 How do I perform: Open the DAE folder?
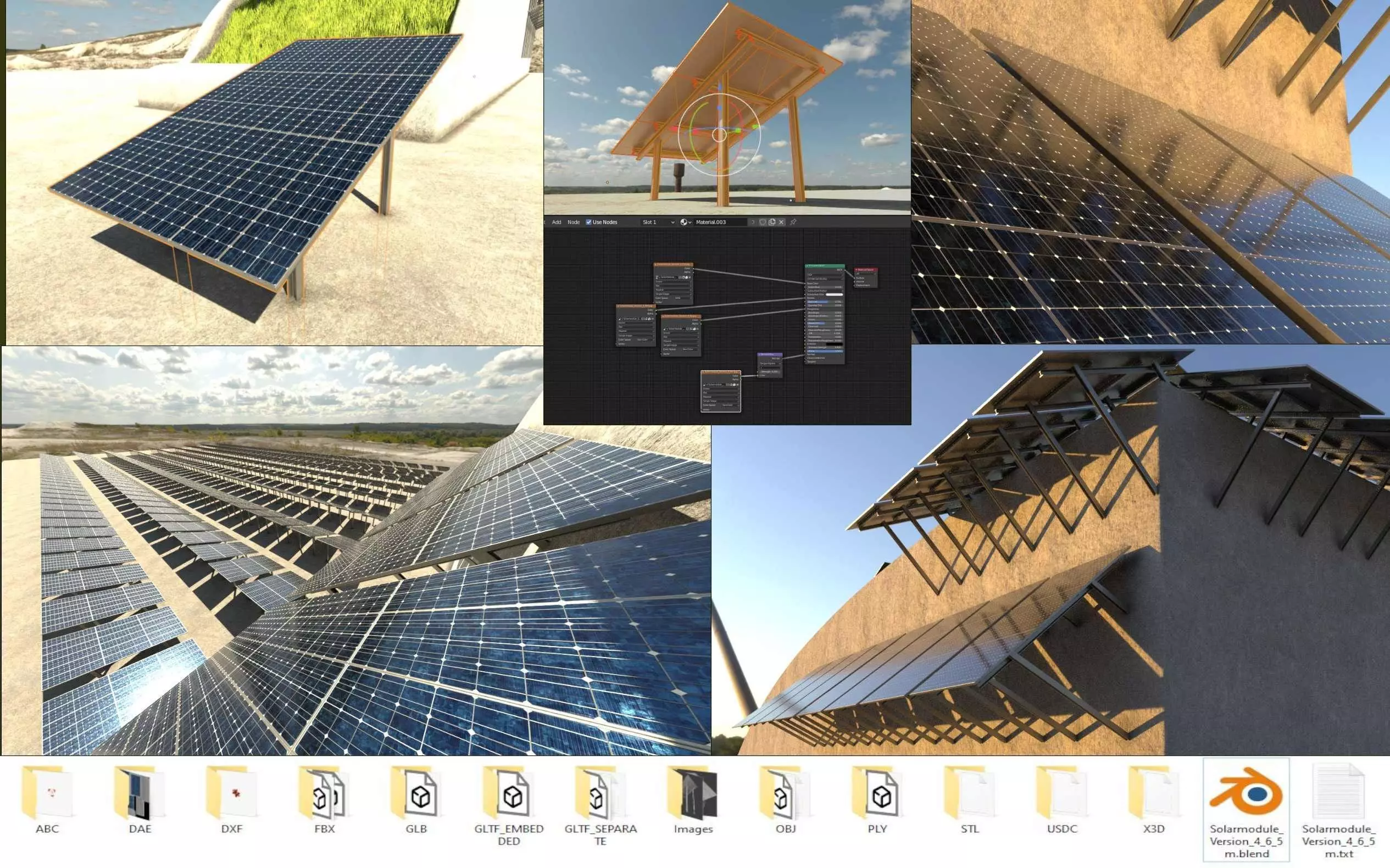140,800
